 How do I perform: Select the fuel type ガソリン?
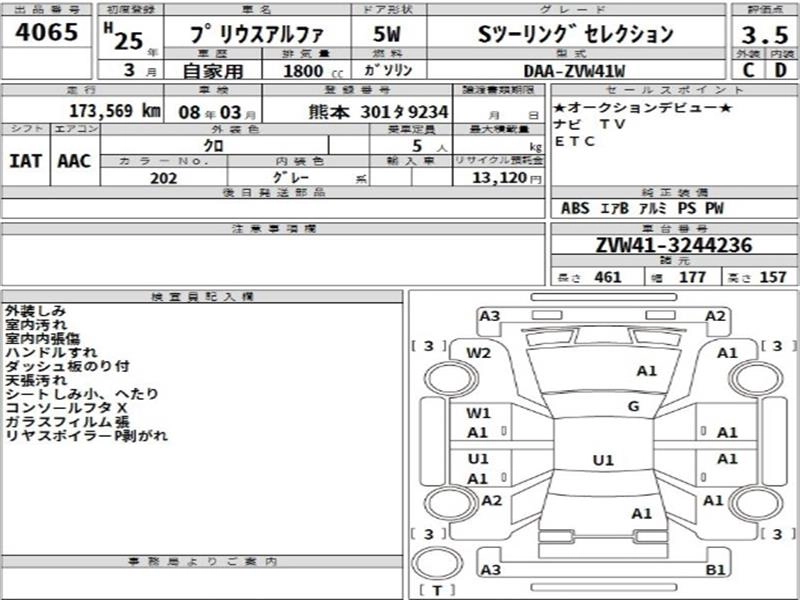point(388,70)
